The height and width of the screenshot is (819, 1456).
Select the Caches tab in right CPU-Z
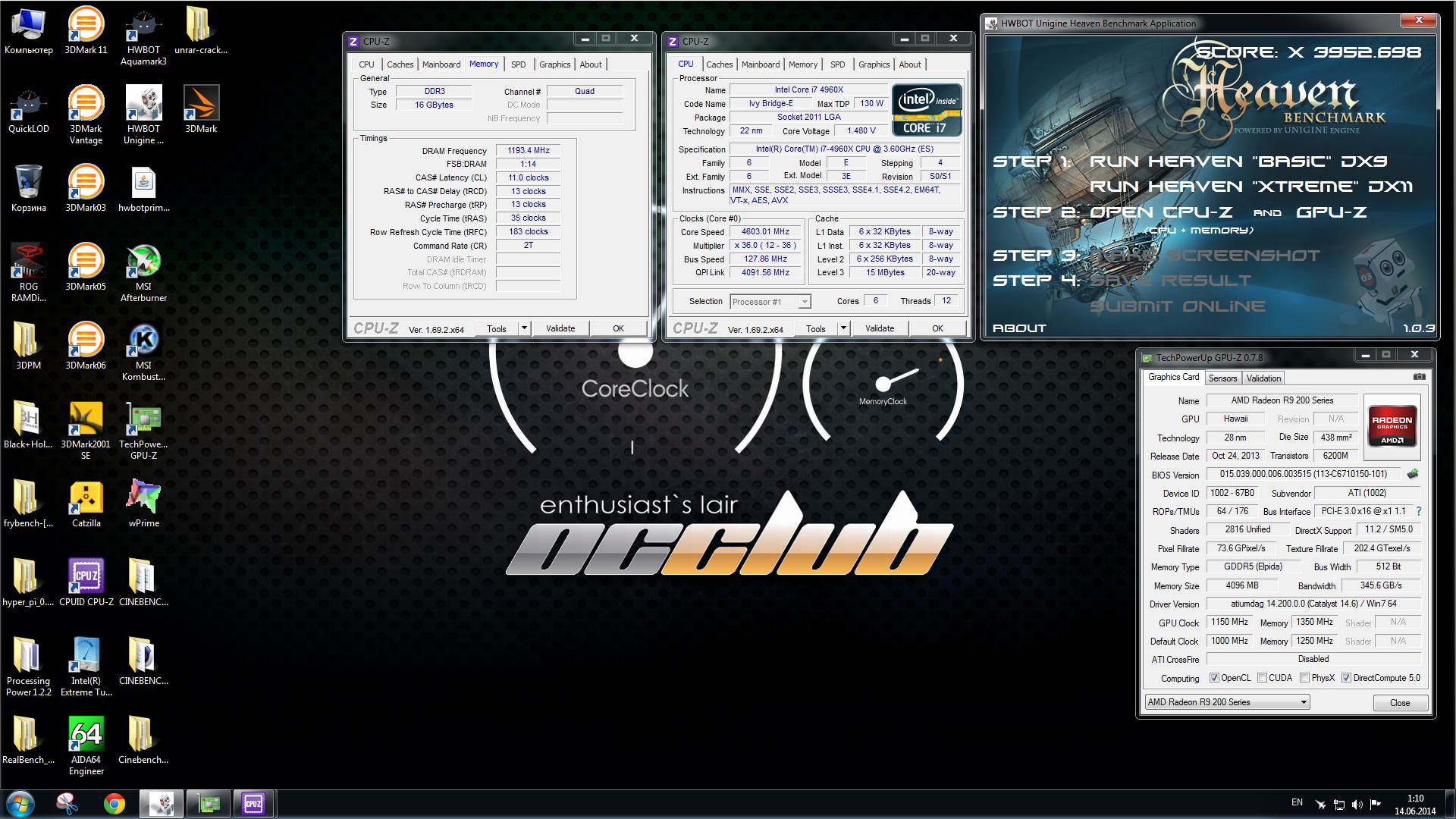(x=720, y=64)
